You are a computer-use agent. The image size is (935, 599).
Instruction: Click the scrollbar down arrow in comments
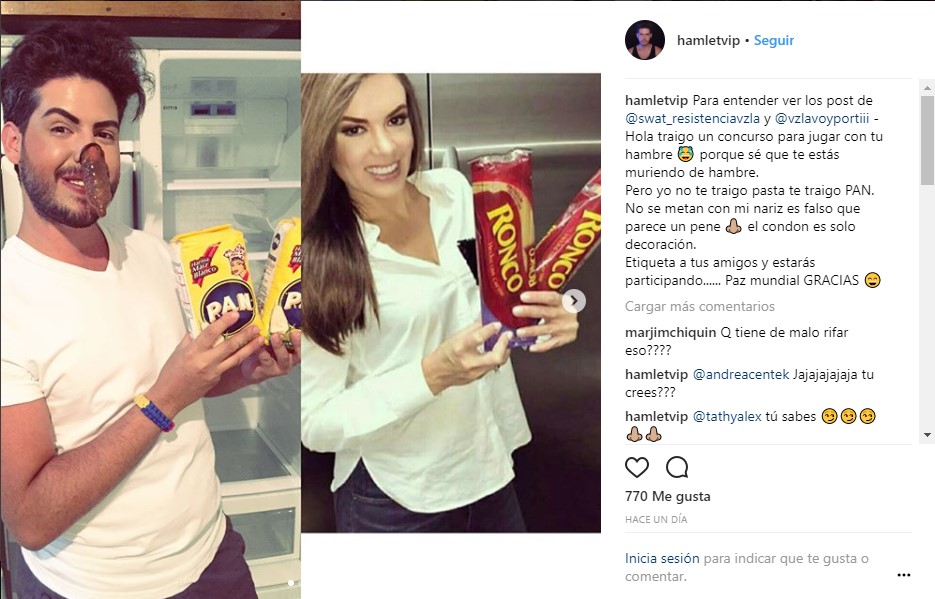927,435
